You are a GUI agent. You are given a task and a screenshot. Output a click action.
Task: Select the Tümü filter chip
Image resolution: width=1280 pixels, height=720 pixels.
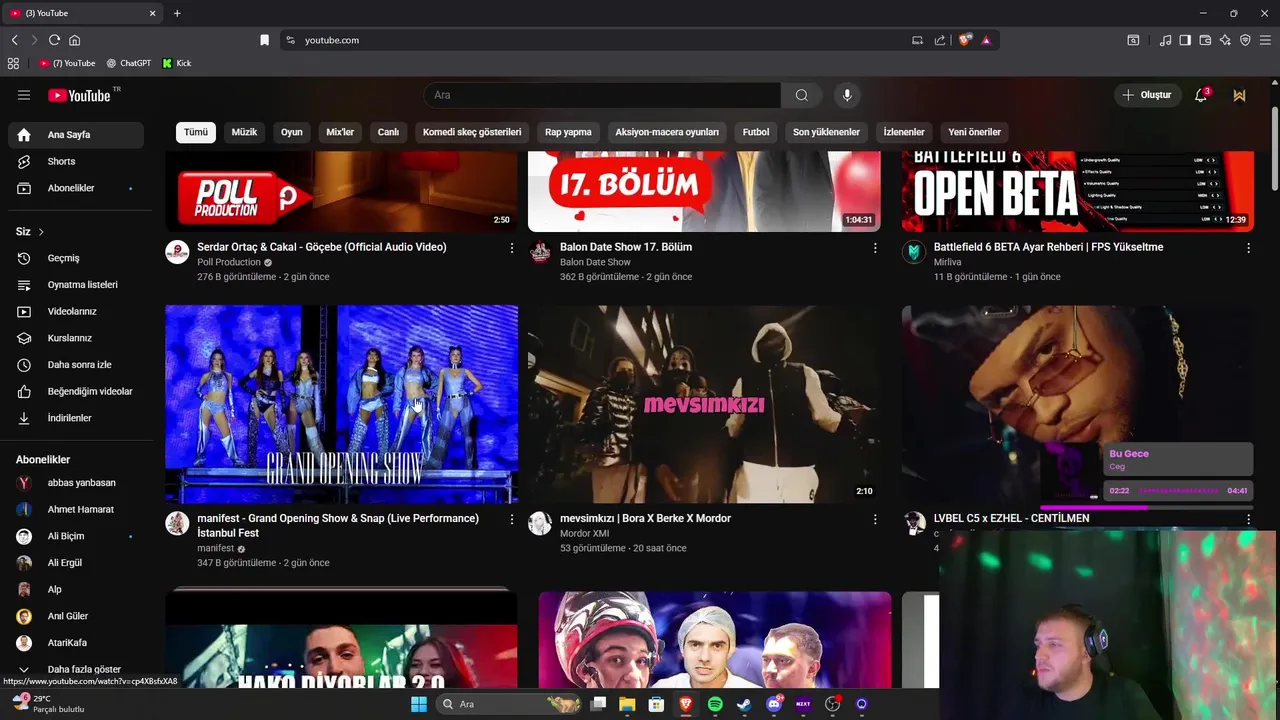pyautogui.click(x=196, y=132)
